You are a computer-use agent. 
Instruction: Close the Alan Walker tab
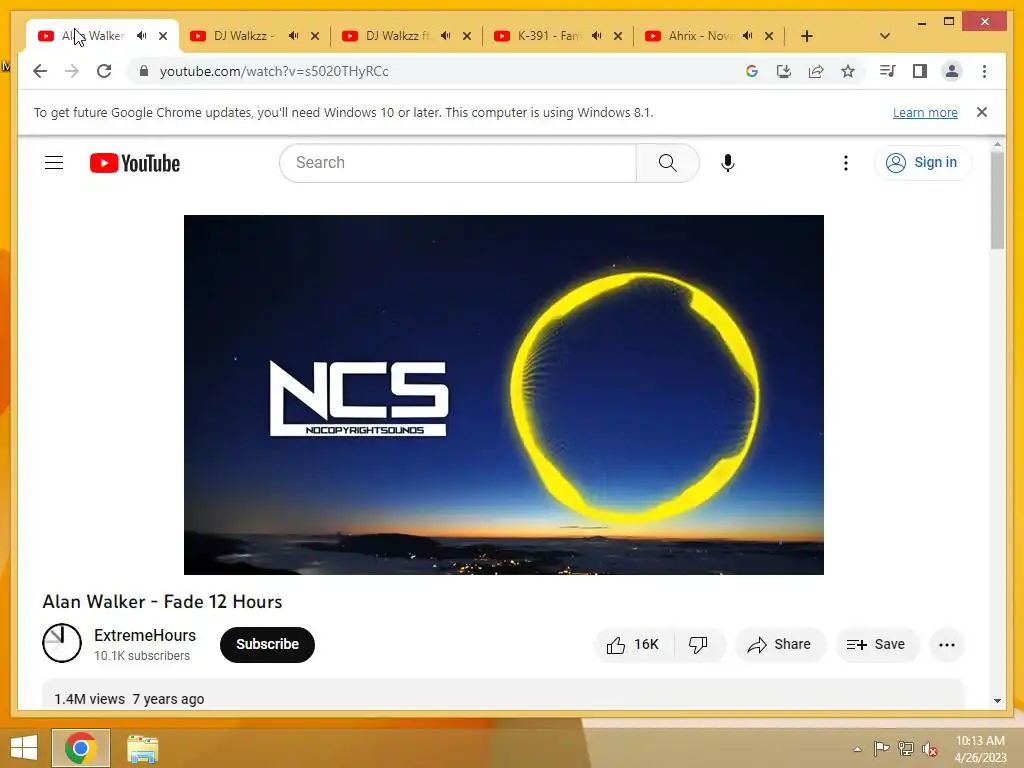pyautogui.click(x=163, y=36)
